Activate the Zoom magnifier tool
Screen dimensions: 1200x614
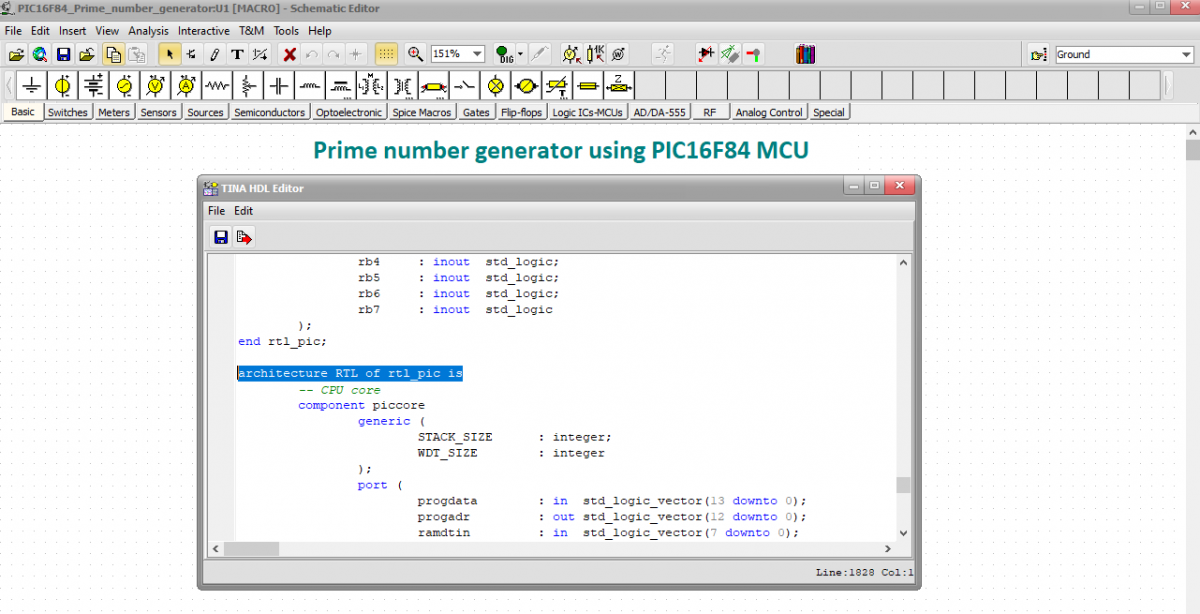coord(414,53)
